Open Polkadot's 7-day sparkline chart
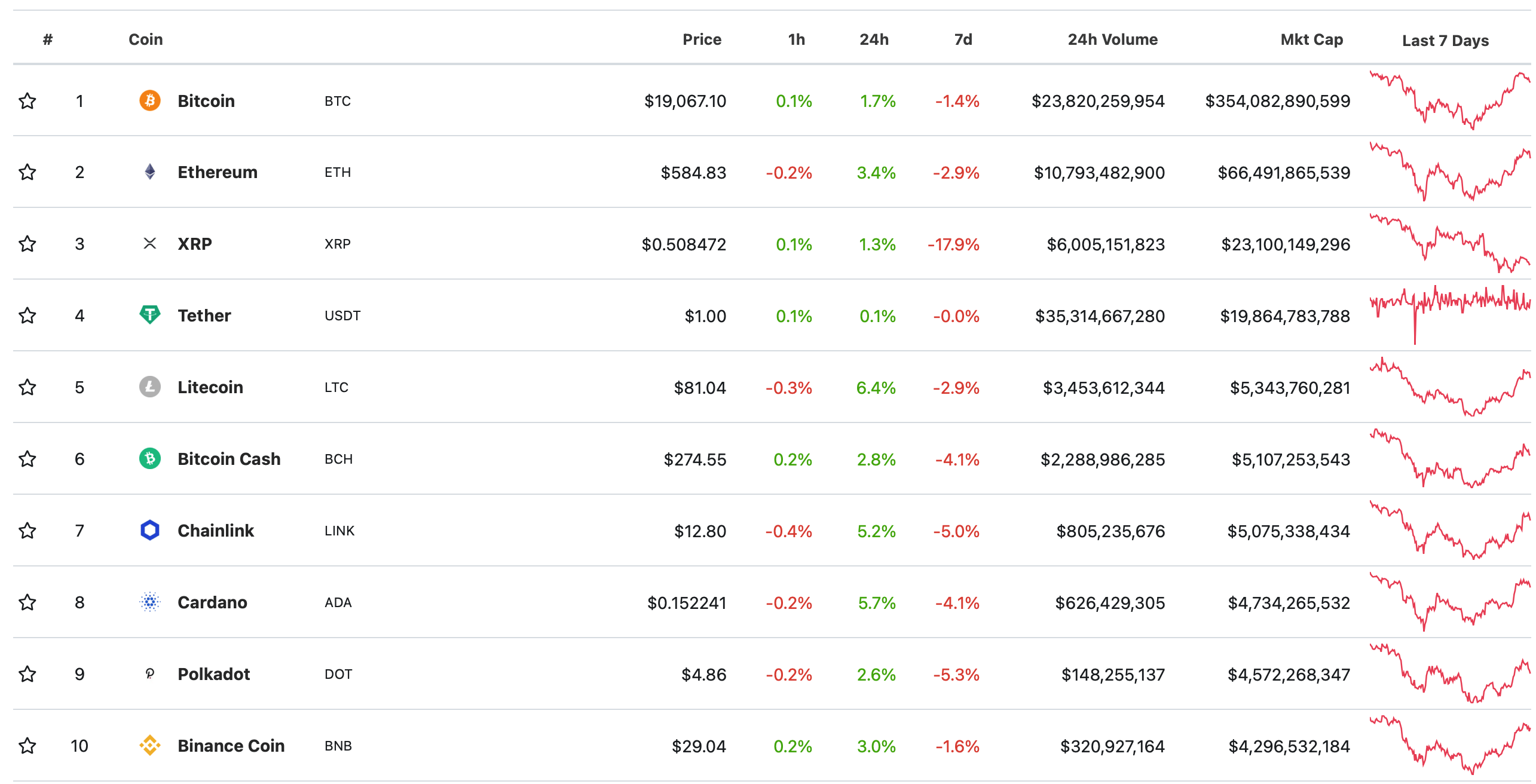Image resolution: width=1536 pixels, height=784 pixels. [x=1451, y=674]
